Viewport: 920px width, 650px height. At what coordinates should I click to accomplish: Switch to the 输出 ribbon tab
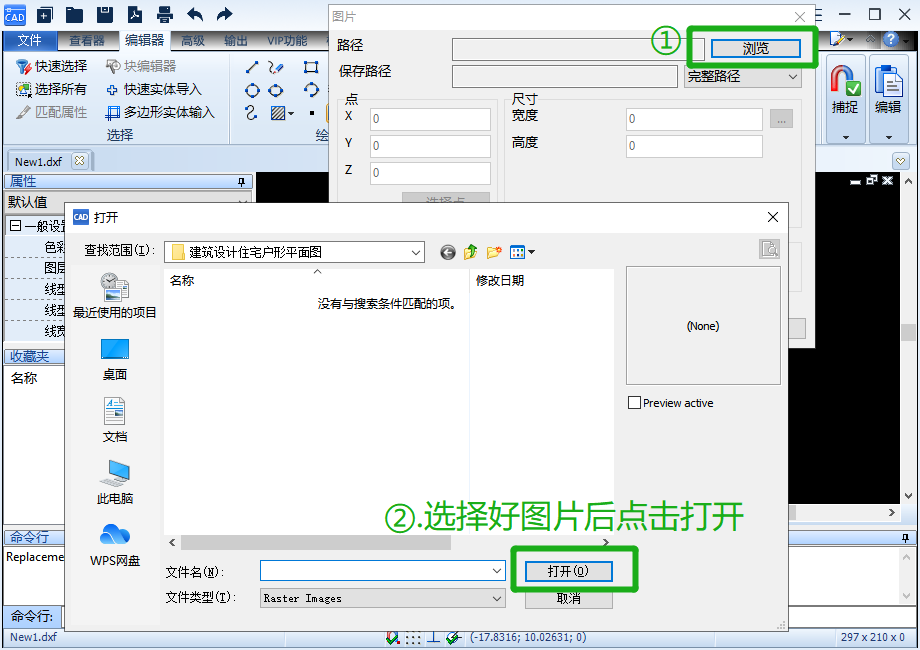coord(236,41)
